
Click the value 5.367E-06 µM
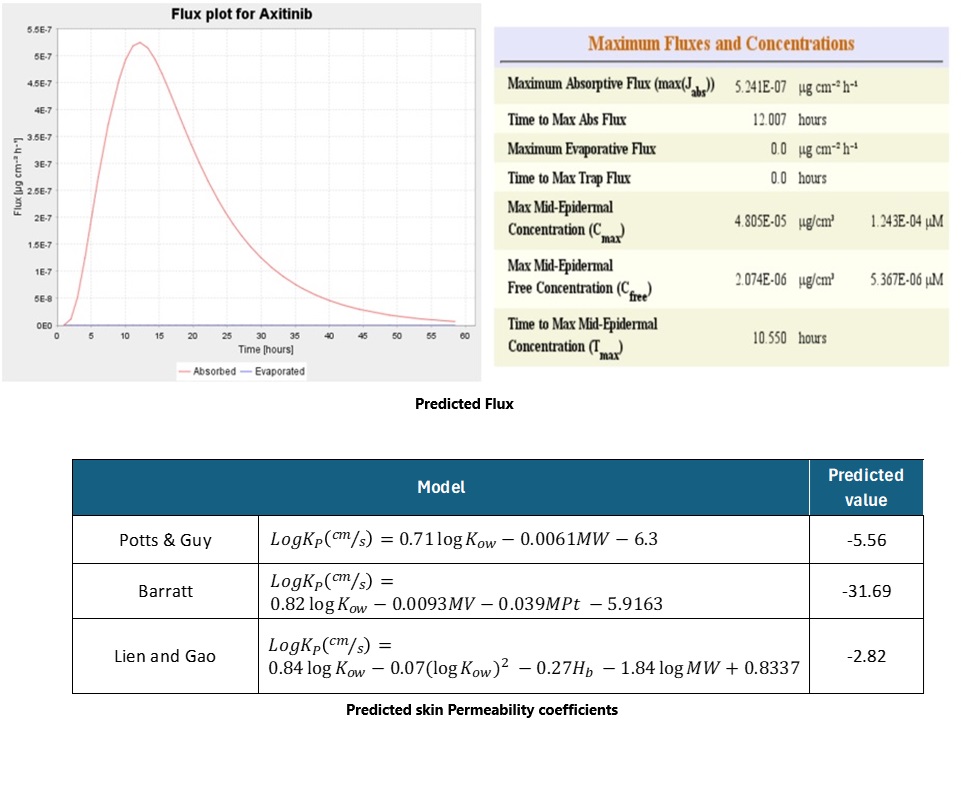(x=907, y=280)
